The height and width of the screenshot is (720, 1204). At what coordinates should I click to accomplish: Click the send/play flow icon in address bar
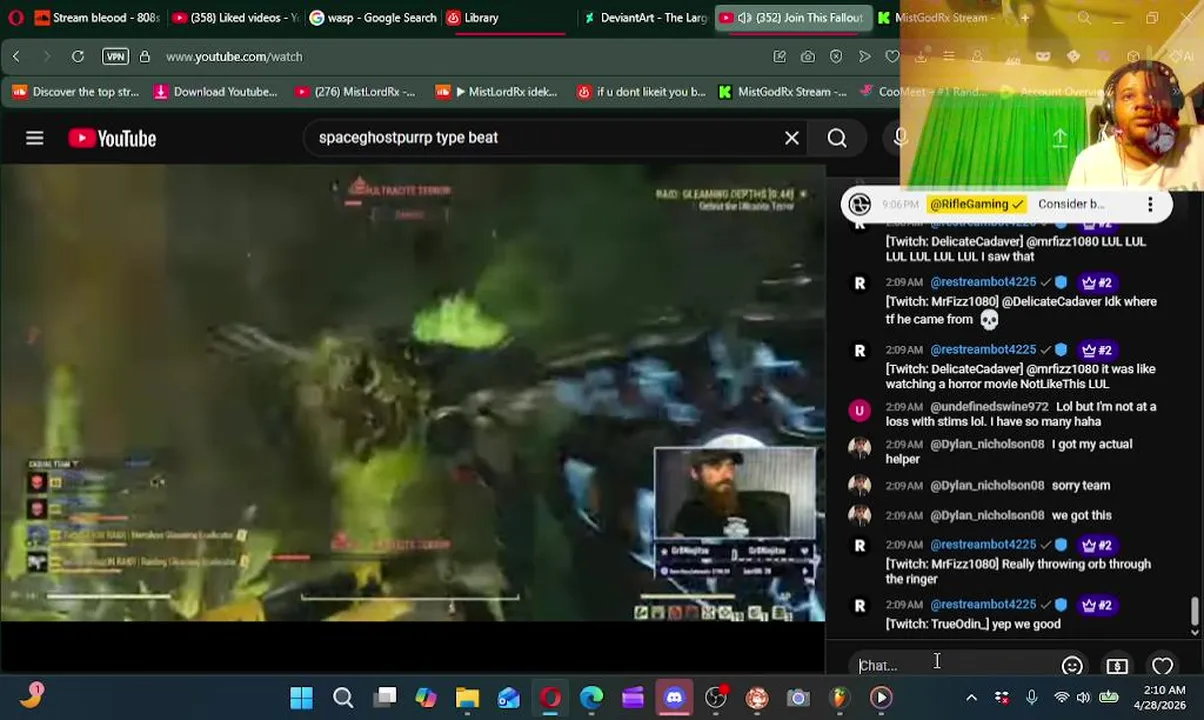tap(864, 57)
